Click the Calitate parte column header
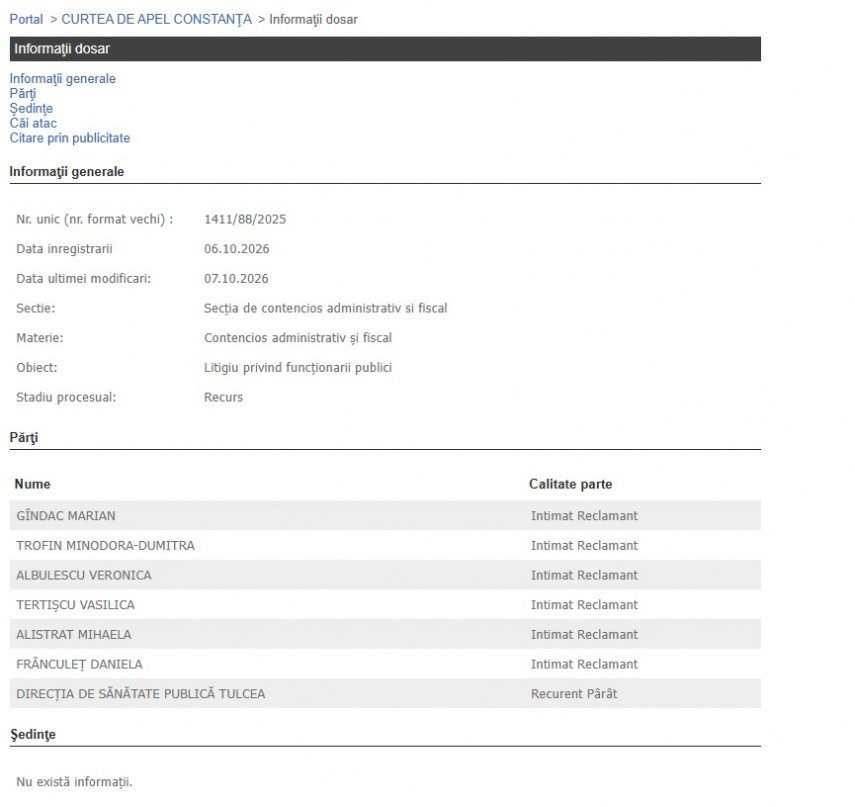This screenshot has height=807, width=855. [570, 484]
